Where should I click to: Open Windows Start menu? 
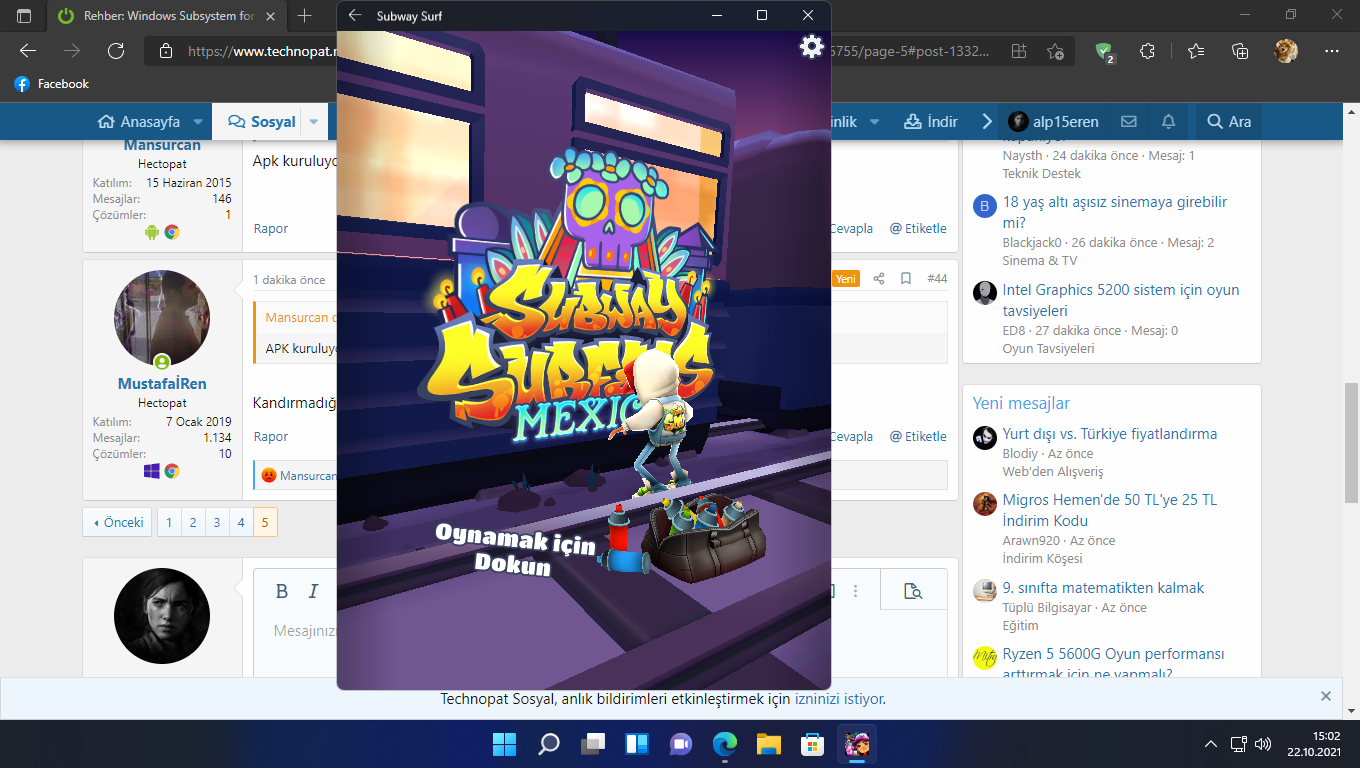(x=505, y=744)
